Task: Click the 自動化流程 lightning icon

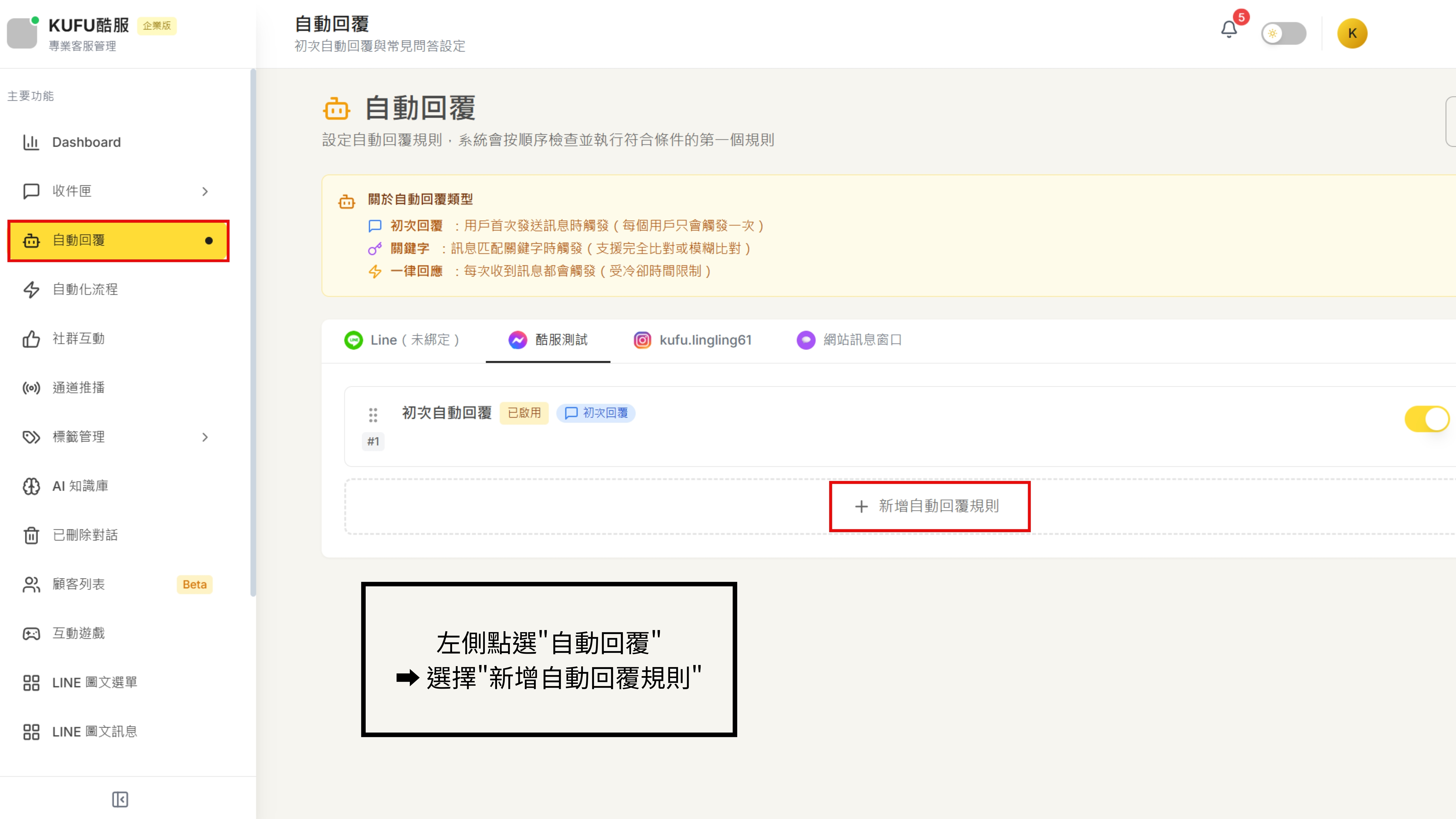Action: (31, 290)
